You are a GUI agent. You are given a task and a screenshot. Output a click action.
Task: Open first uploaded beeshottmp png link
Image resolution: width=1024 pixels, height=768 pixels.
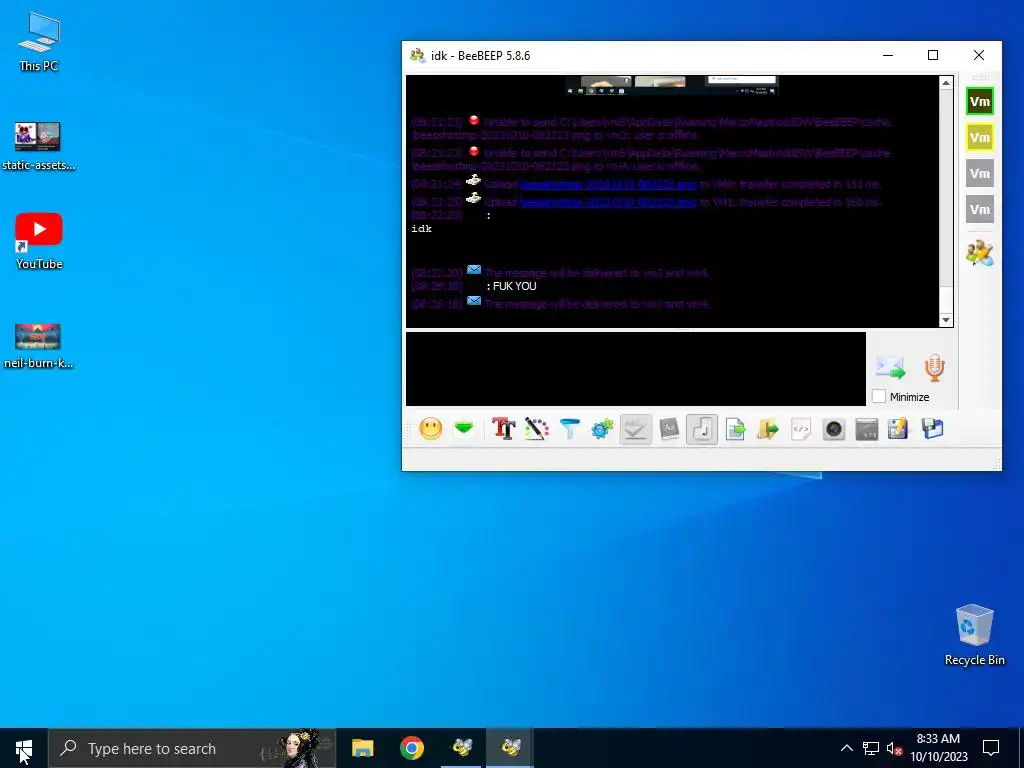tap(608, 184)
